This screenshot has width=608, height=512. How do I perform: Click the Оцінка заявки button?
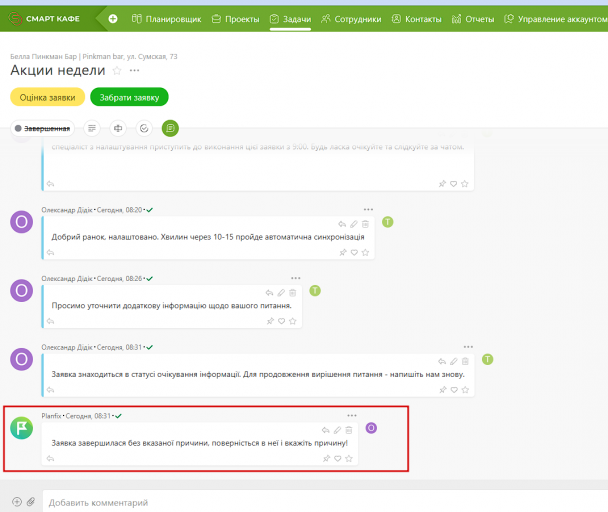tap(47, 97)
